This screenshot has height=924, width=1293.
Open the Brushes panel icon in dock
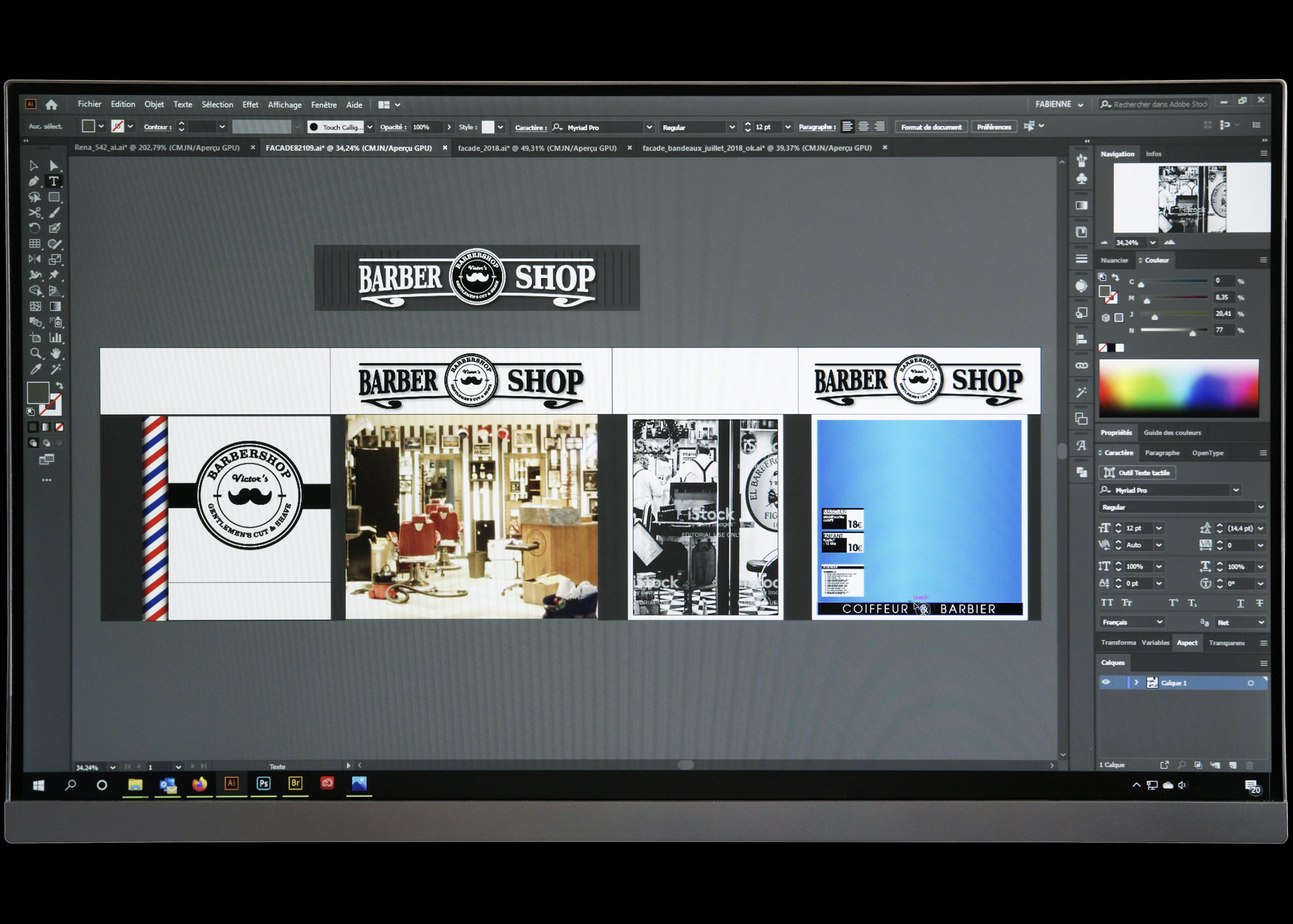tap(1081, 161)
